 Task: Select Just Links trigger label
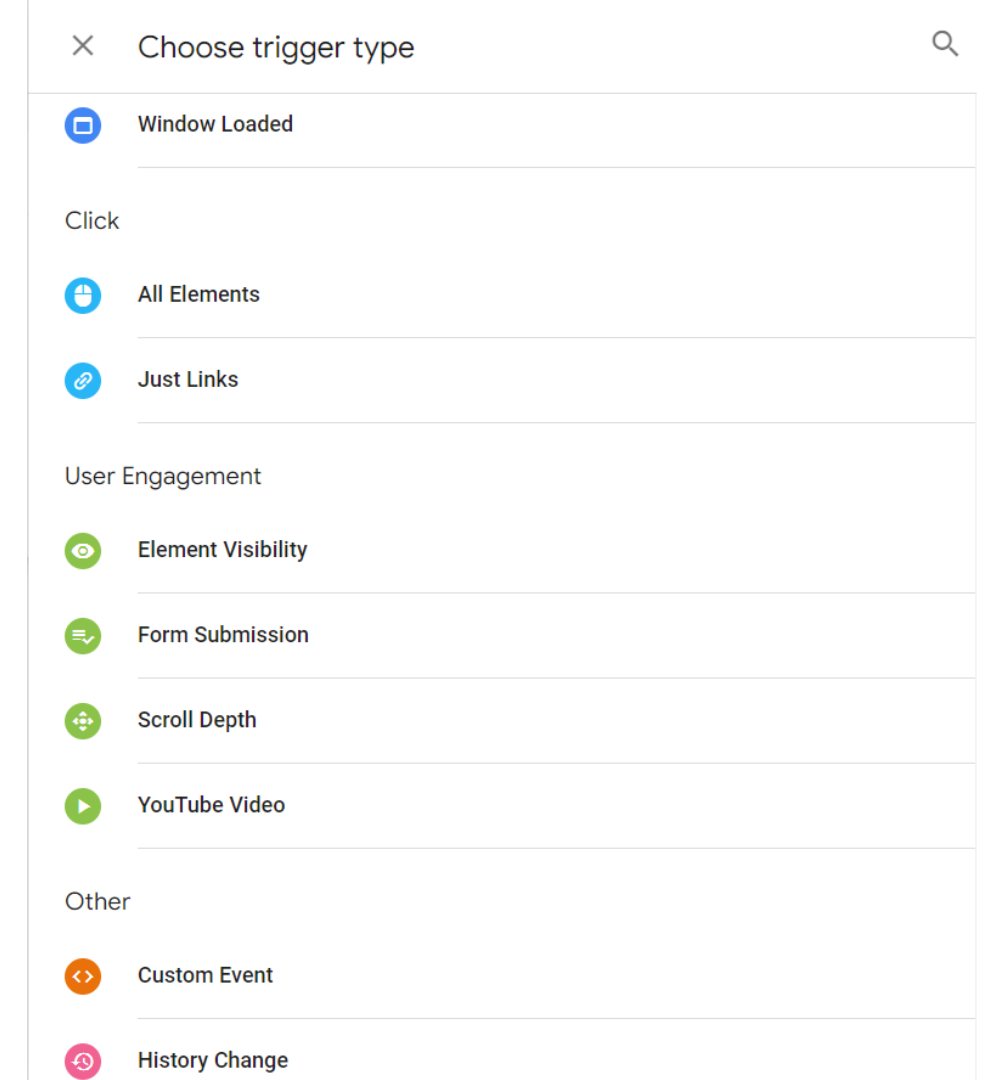188,380
